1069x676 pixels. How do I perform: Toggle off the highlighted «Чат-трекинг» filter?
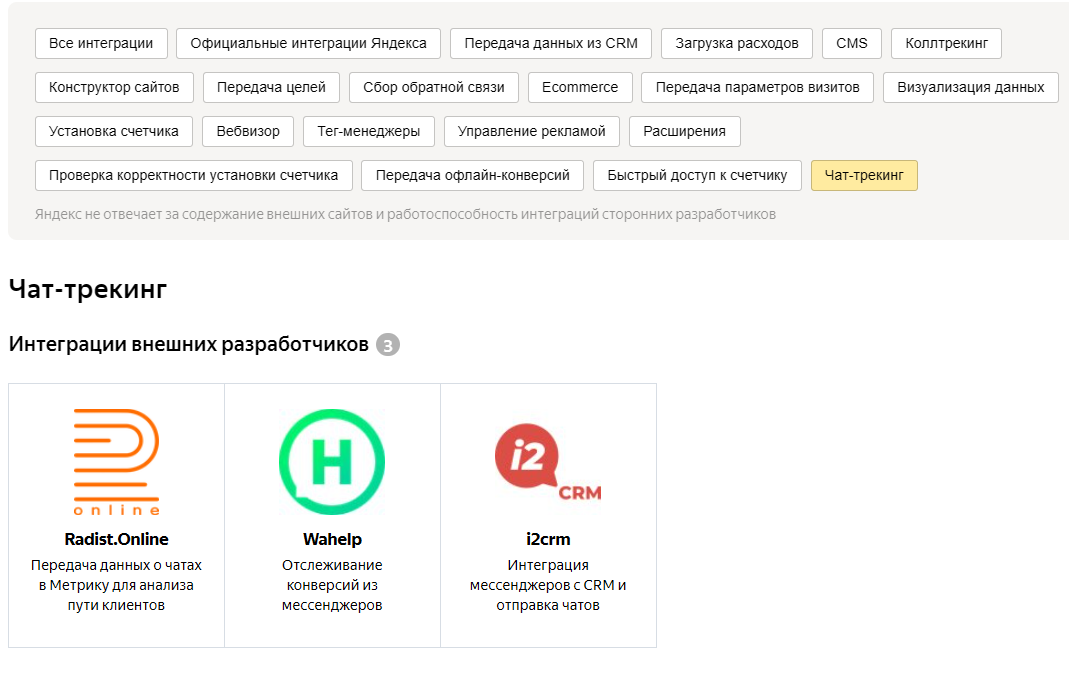tap(864, 175)
